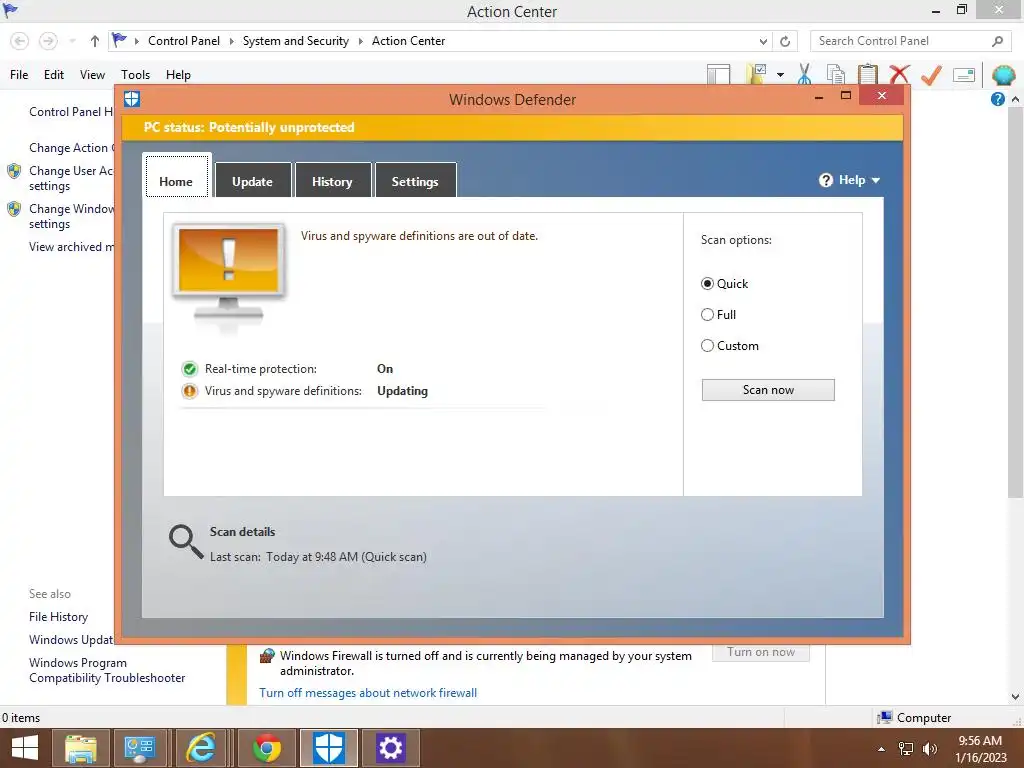Open the View menu
Screen dimensions: 1024x768
pos(92,75)
